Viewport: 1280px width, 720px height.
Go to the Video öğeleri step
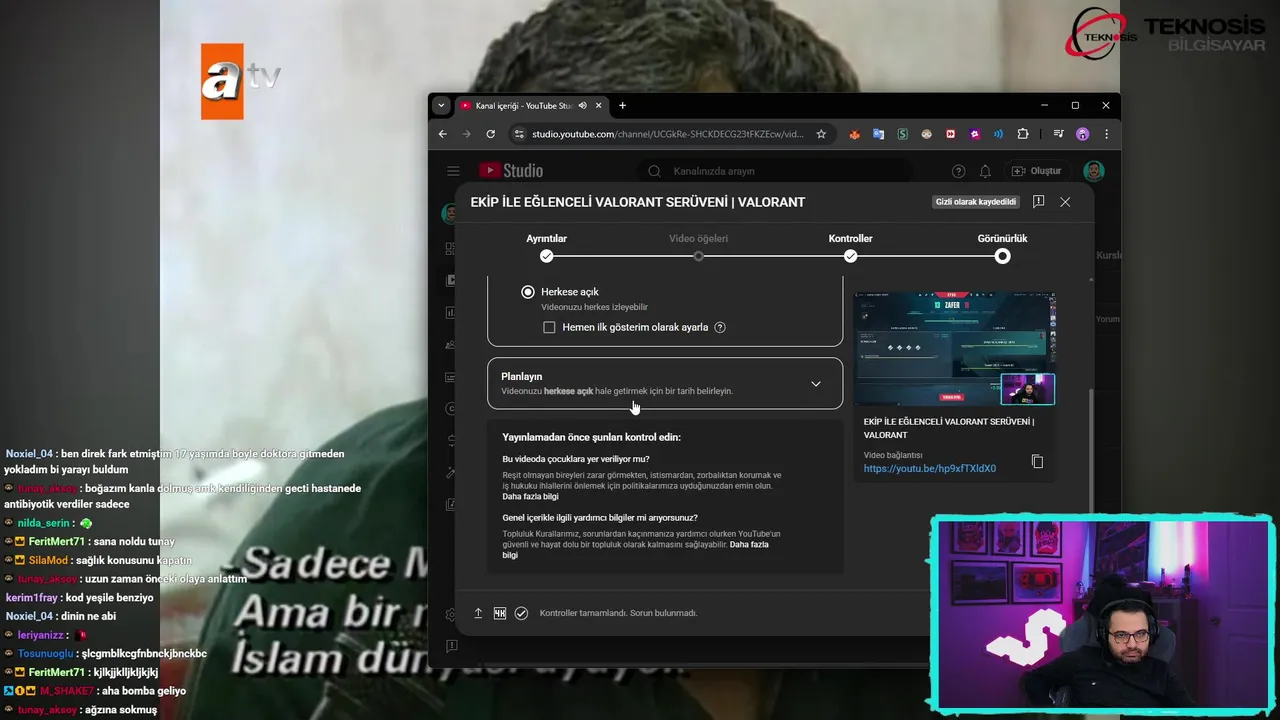click(698, 248)
